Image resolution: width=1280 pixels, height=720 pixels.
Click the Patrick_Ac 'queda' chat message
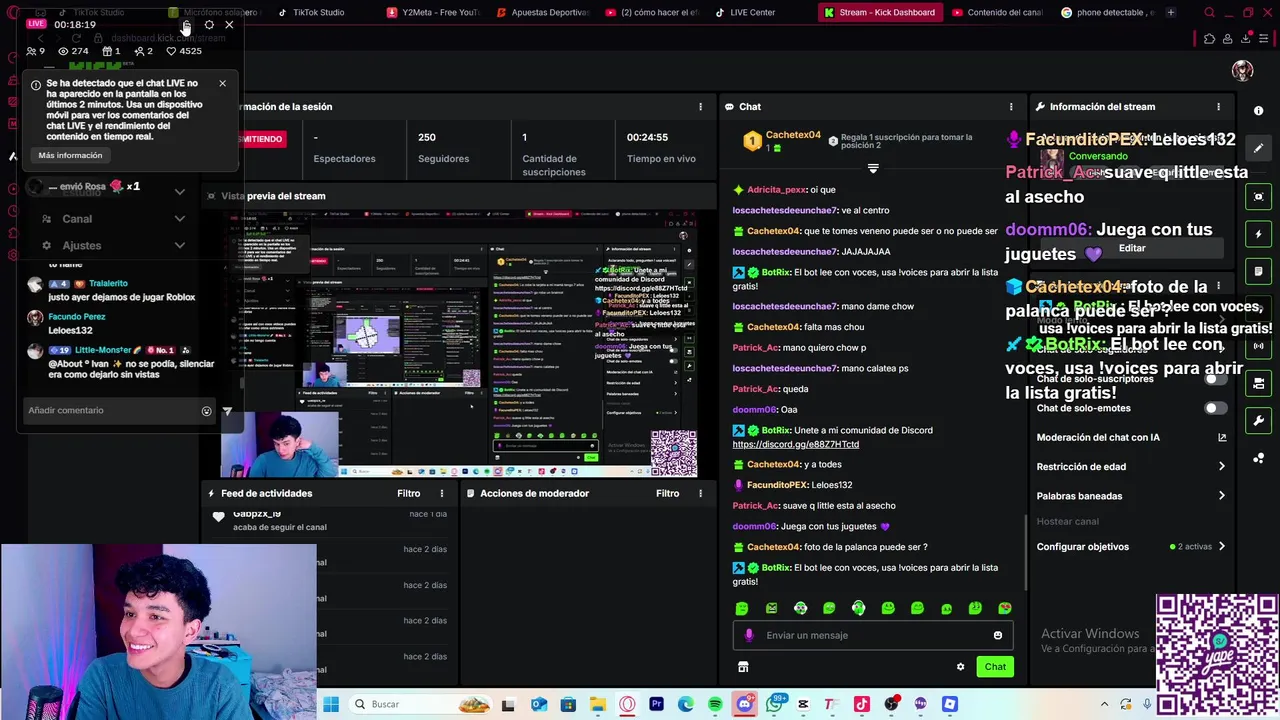pyautogui.click(x=770, y=389)
